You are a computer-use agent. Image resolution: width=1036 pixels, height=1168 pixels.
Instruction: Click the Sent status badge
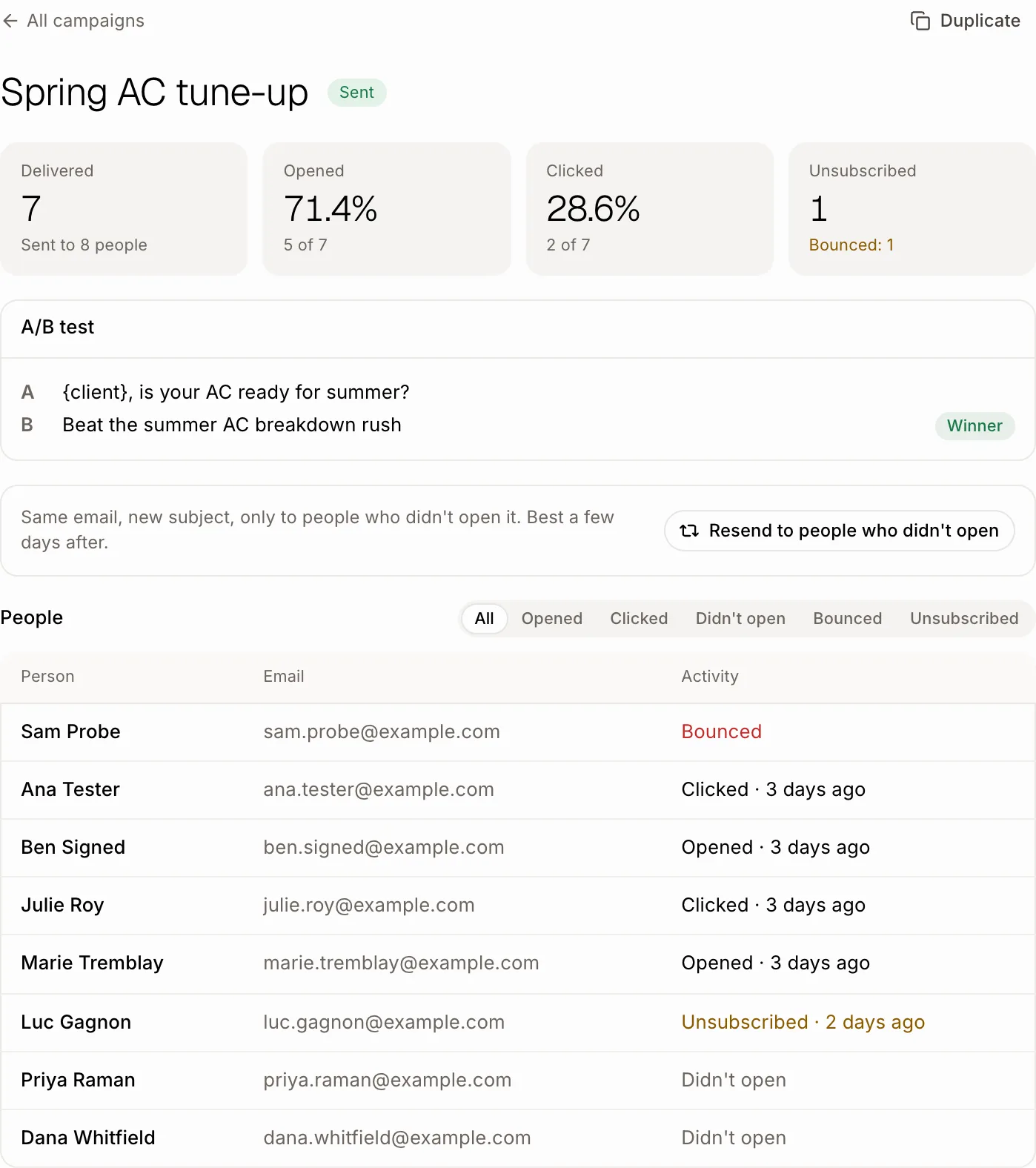click(356, 93)
